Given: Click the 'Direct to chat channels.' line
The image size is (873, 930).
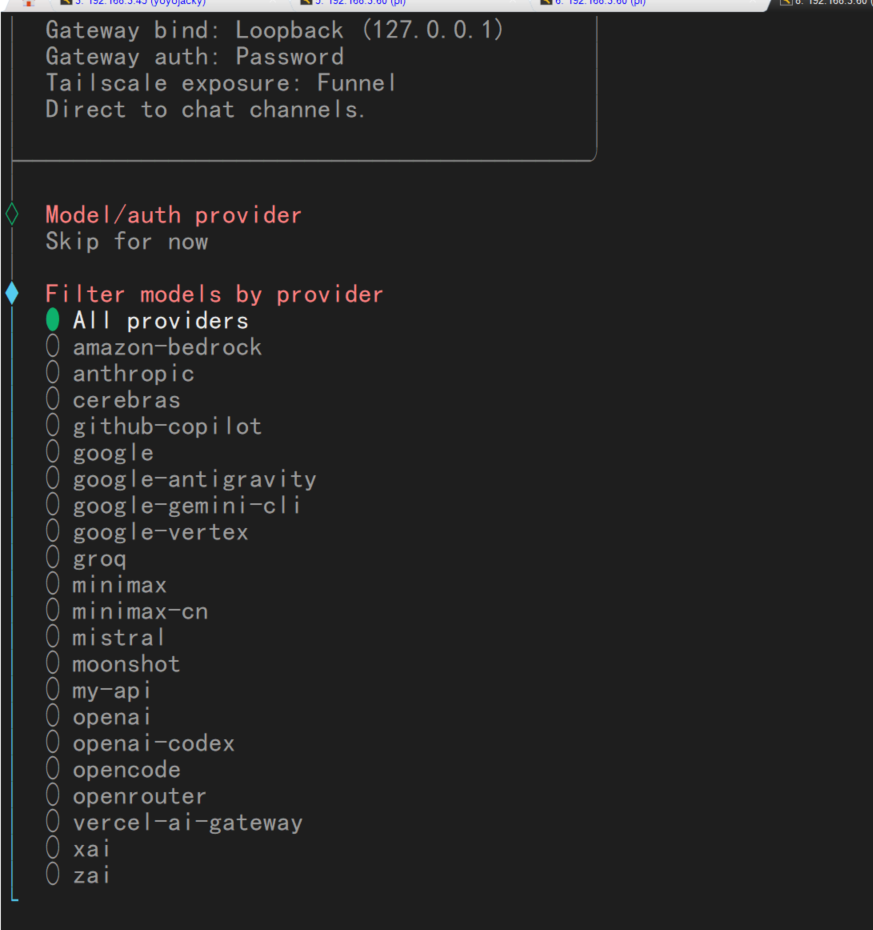Looking at the screenshot, I should (205, 109).
